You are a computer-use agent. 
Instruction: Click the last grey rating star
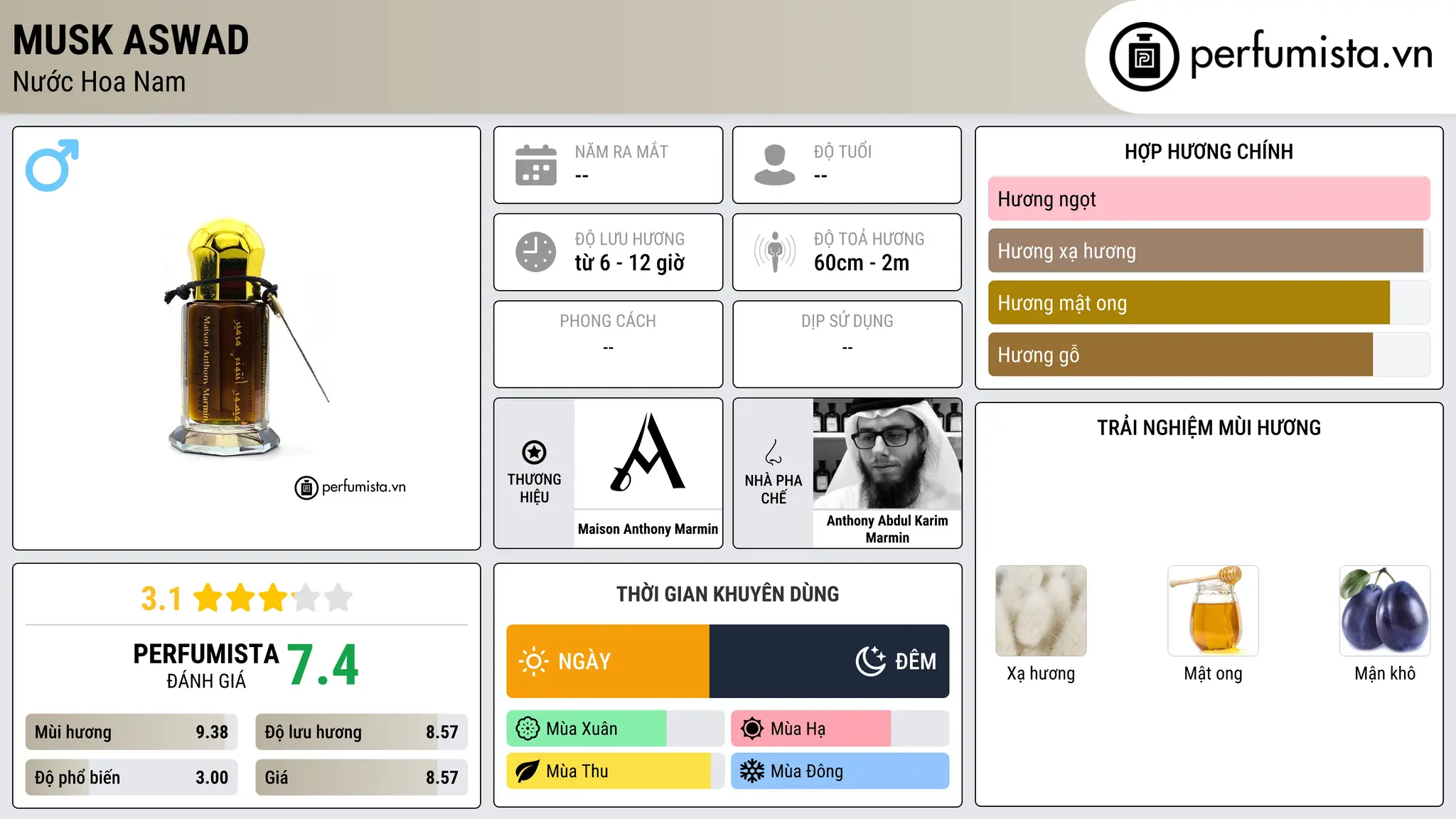click(338, 598)
